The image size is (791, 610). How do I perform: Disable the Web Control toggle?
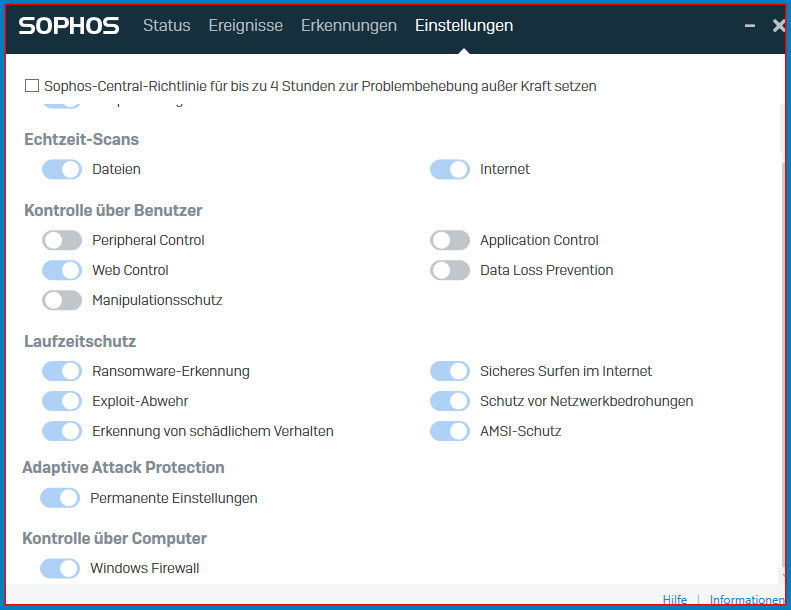tap(62, 270)
